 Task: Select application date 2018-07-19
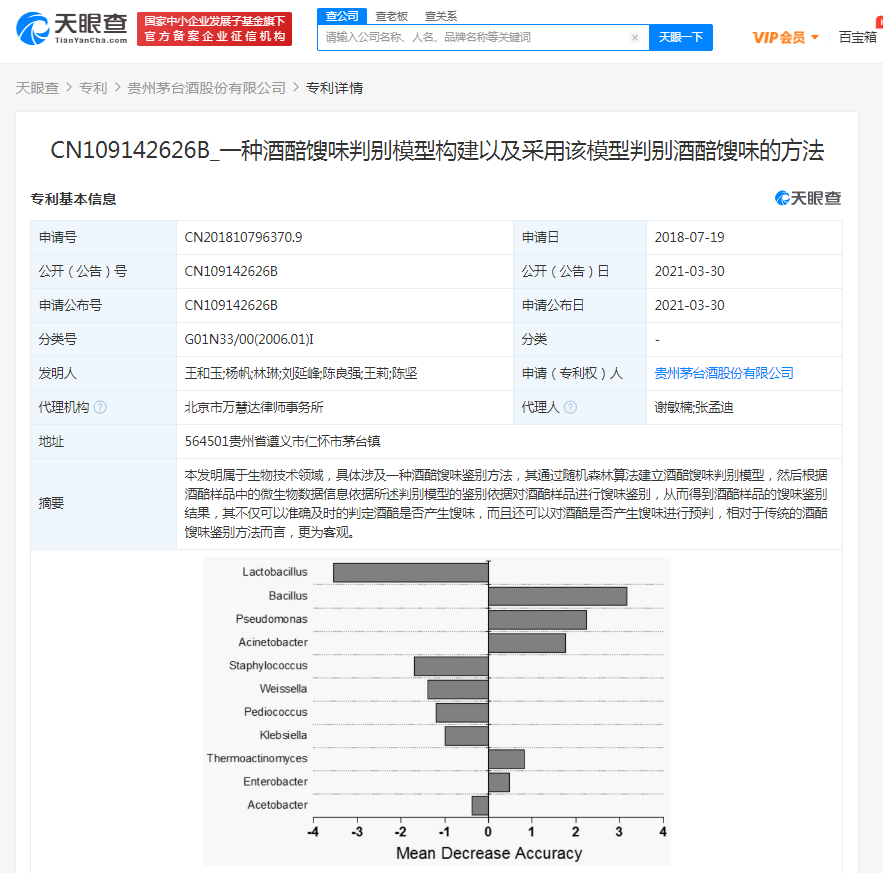(x=689, y=238)
